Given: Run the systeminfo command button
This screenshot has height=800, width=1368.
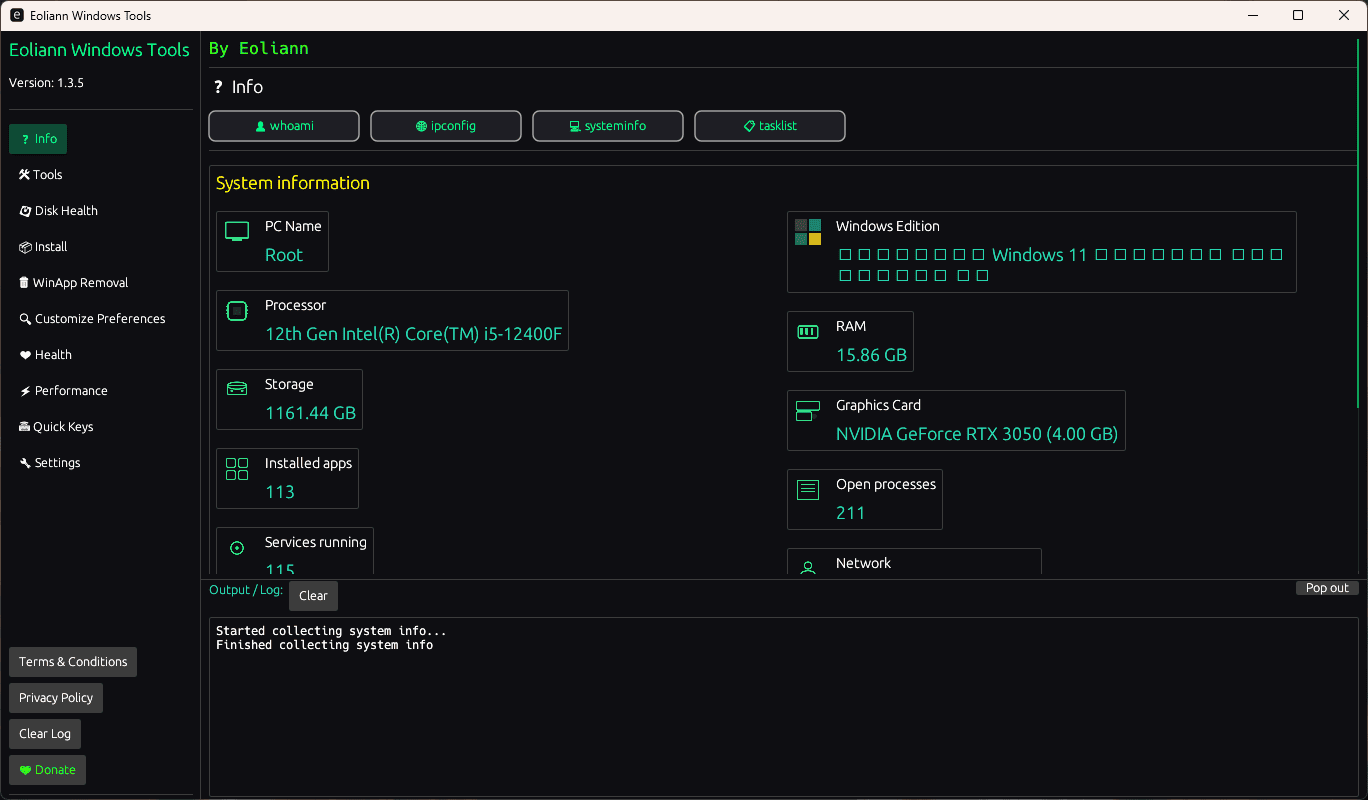Looking at the screenshot, I should tap(608, 126).
